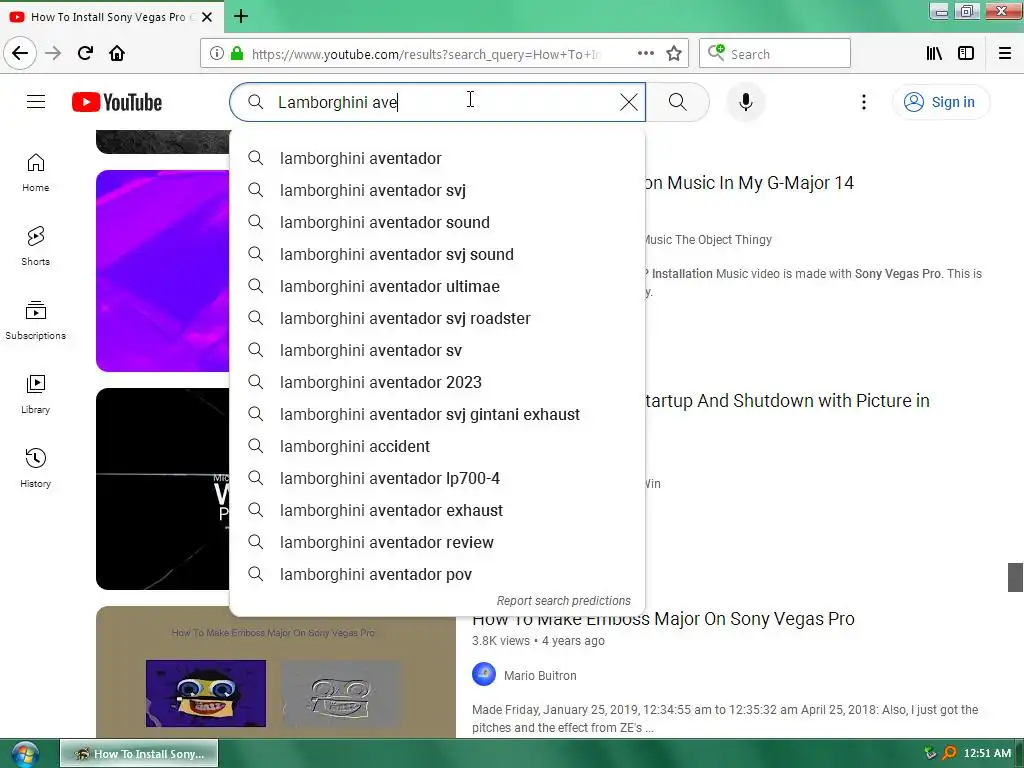Start voice search with the microphone
The width and height of the screenshot is (1024, 768).
click(x=746, y=102)
